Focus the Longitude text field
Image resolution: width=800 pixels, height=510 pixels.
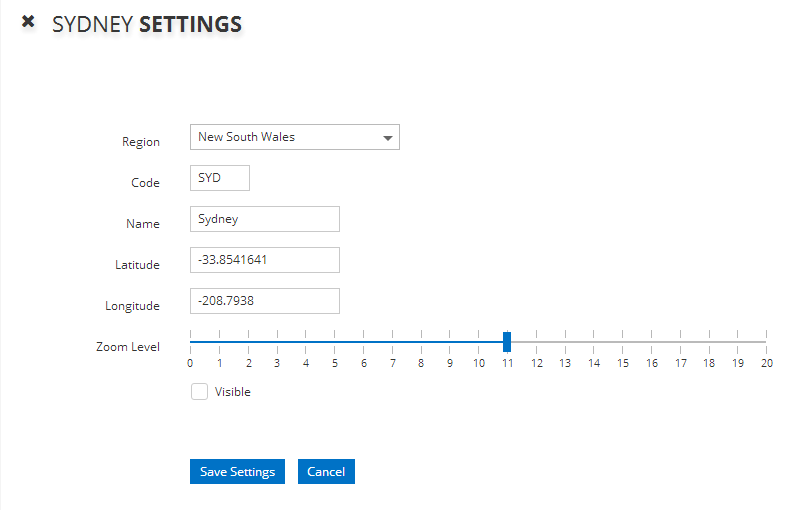click(x=264, y=301)
